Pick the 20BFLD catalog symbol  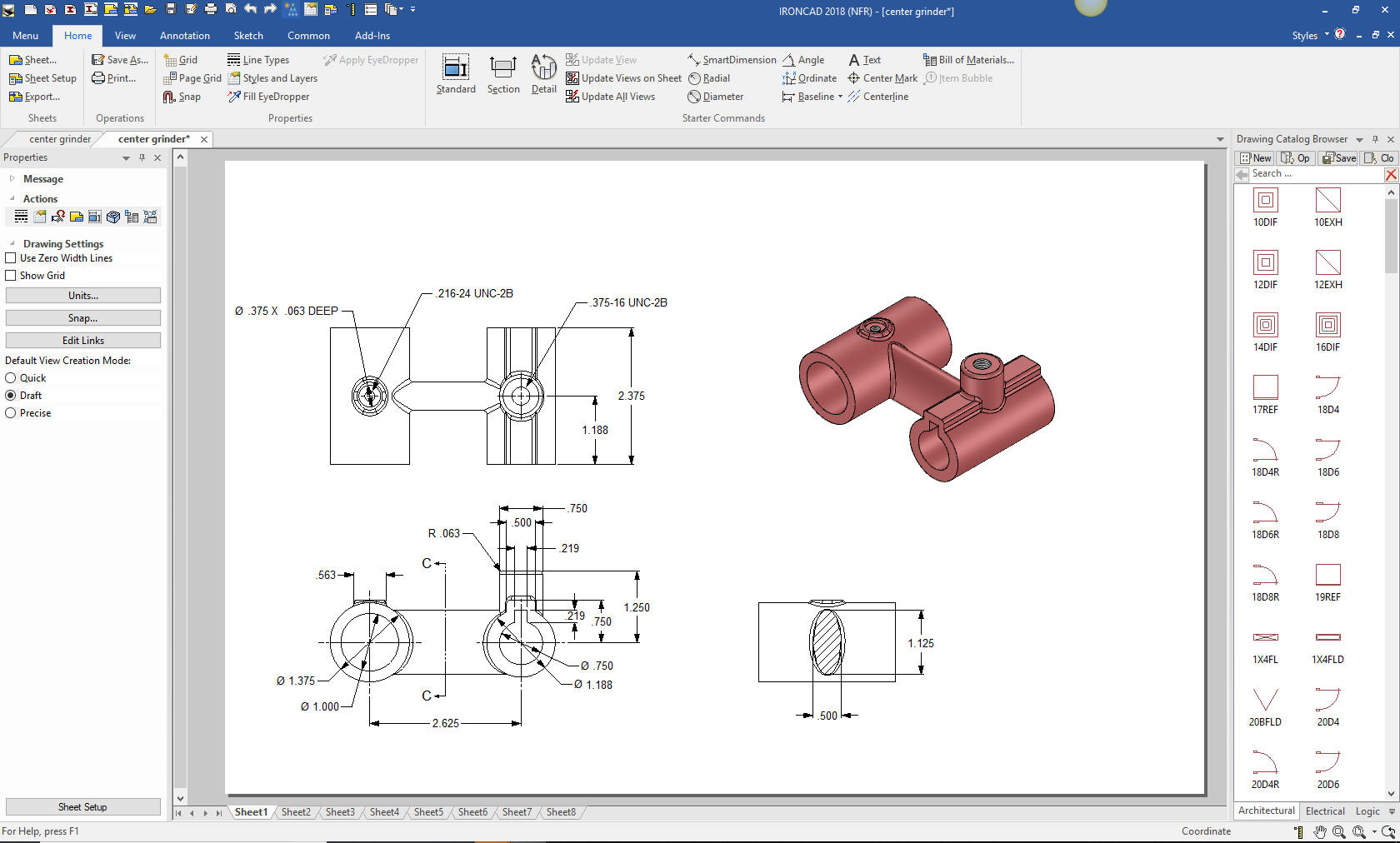click(x=1265, y=701)
